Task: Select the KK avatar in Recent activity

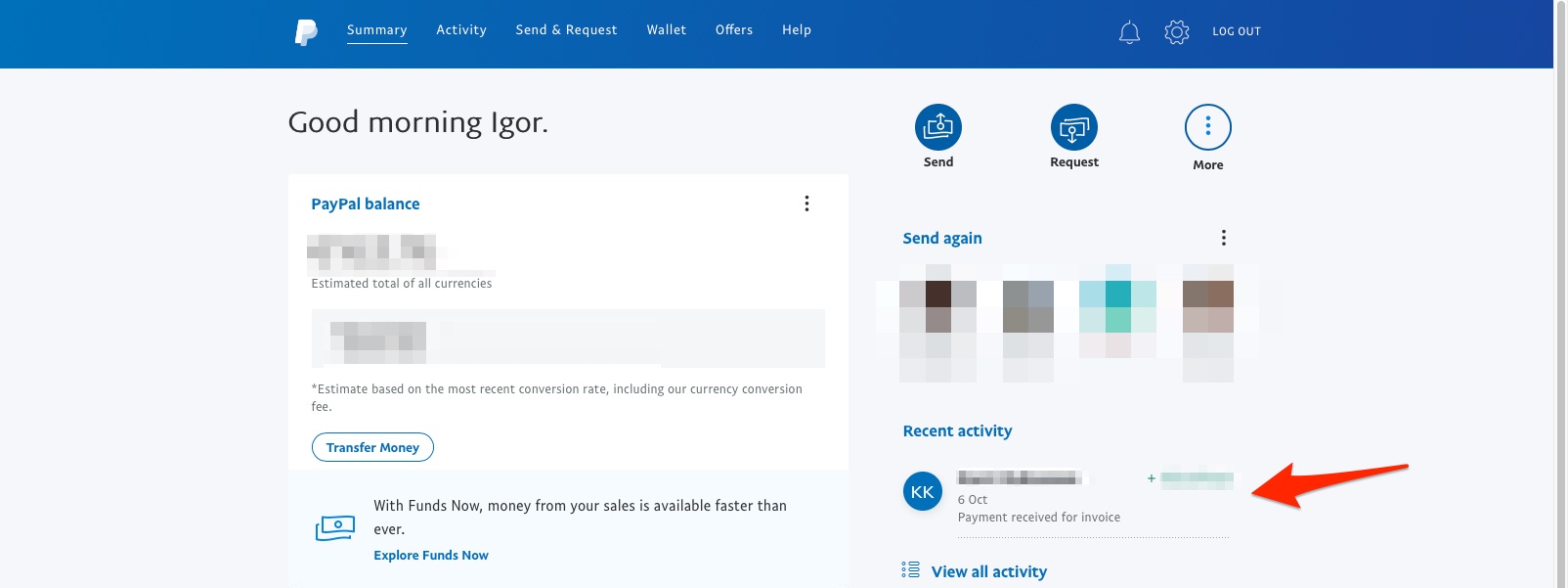Action: click(923, 492)
